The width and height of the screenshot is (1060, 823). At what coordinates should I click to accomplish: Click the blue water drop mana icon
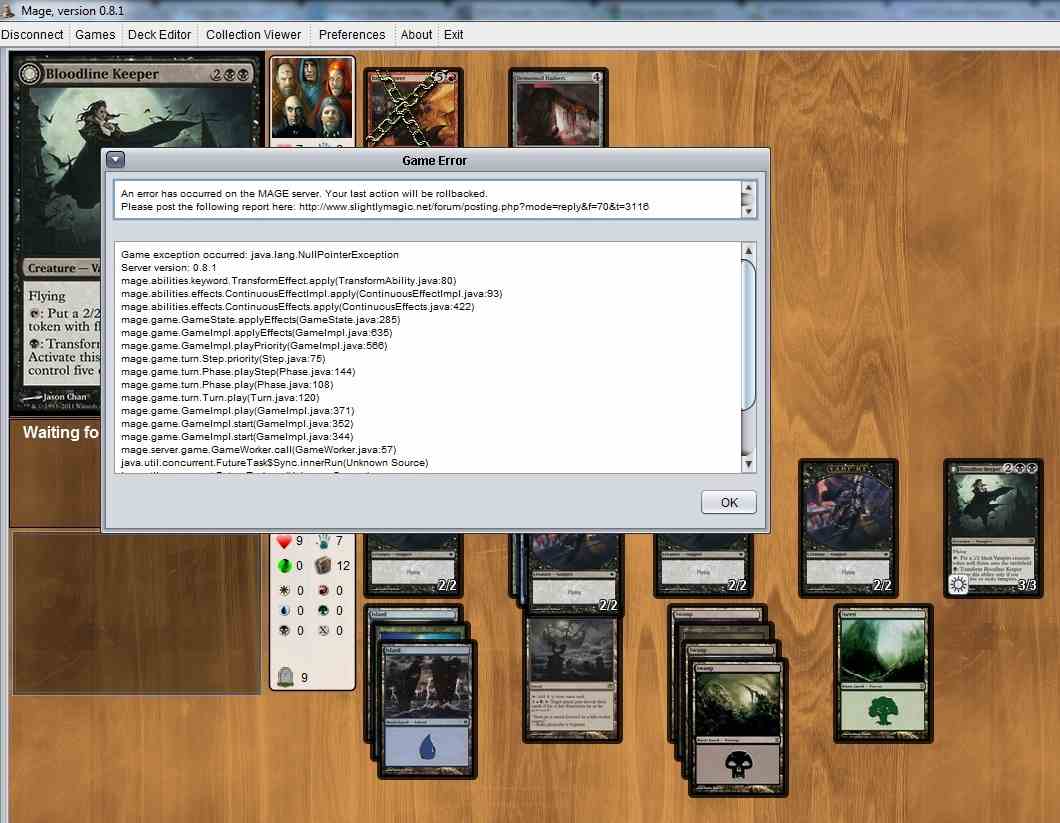click(x=285, y=611)
